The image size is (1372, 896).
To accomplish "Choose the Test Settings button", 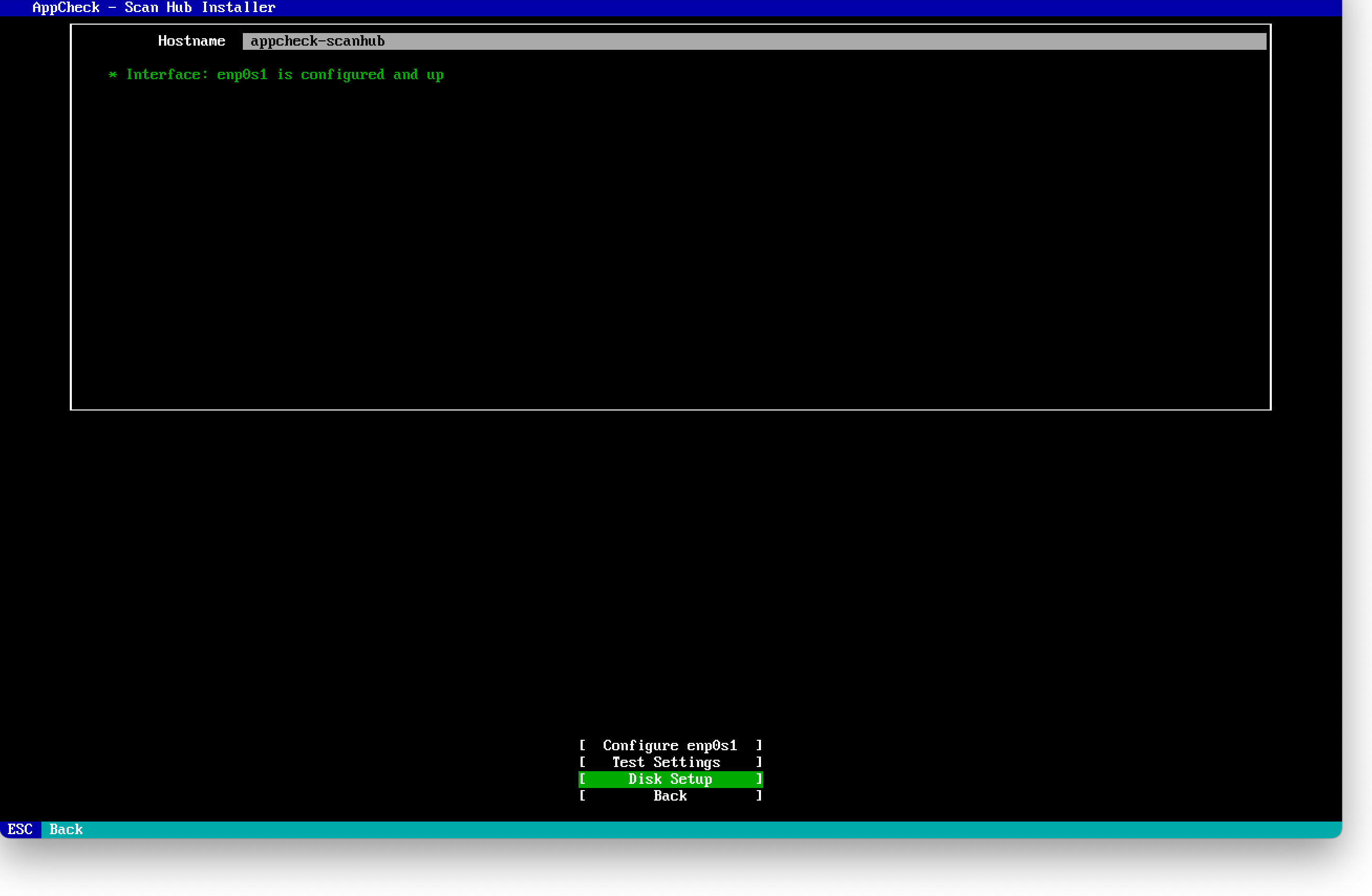I will tap(670, 762).
